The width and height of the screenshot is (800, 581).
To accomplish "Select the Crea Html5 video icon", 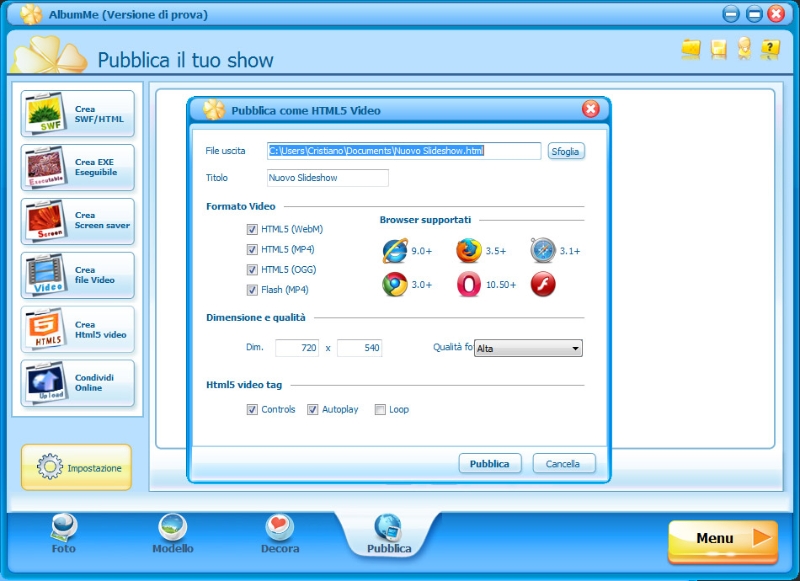I will tap(45, 329).
